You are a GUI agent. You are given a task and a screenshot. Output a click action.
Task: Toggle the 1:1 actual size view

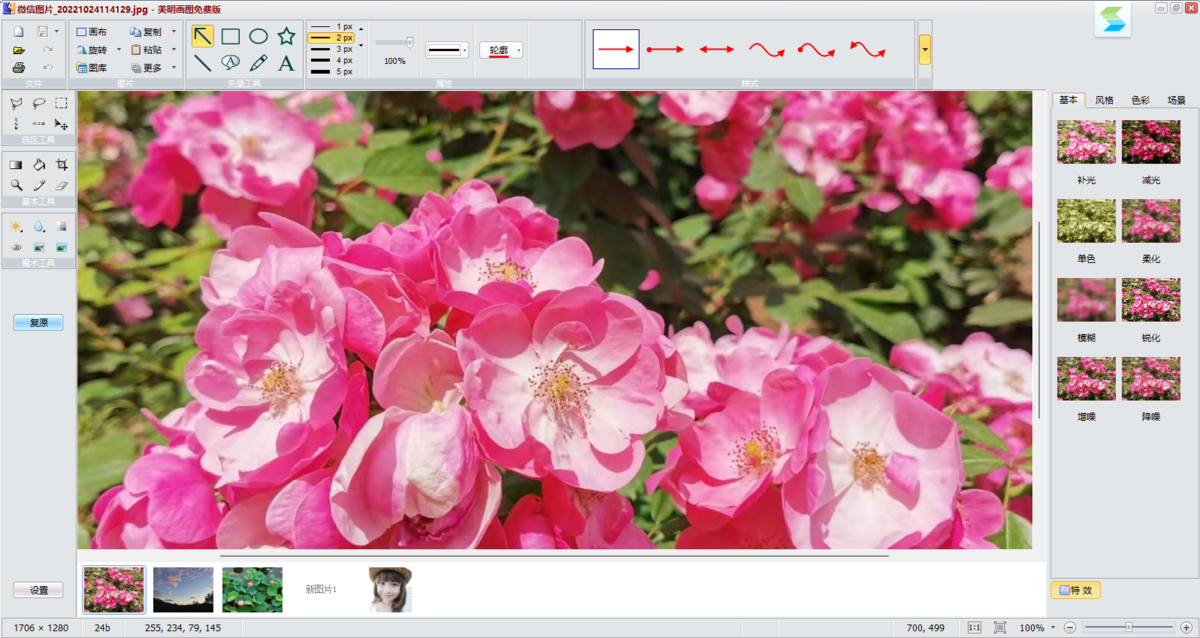pyautogui.click(x=974, y=628)
